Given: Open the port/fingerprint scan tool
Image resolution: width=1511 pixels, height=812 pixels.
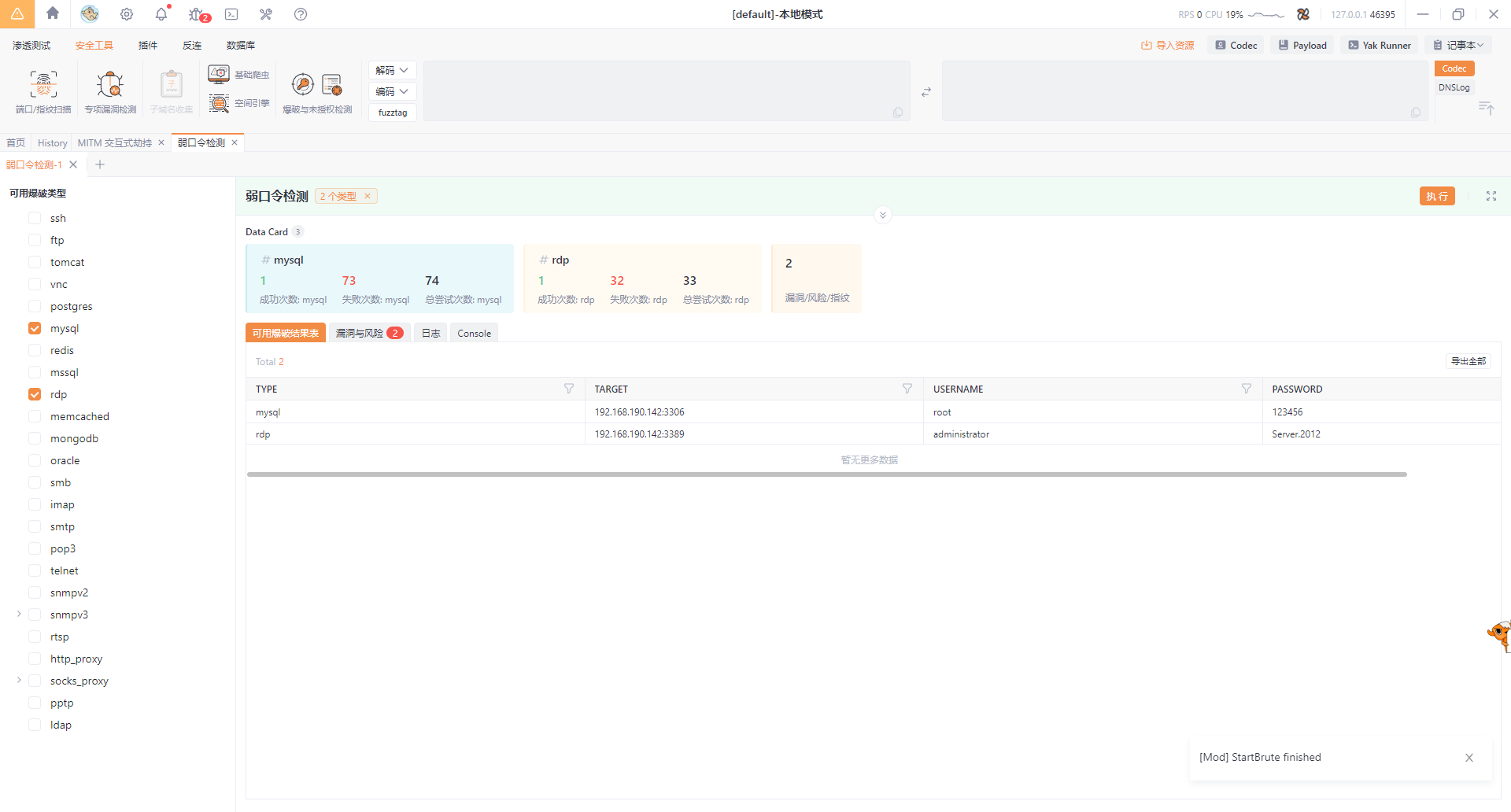Looking at the screenshot, I should pyautogui.click(x=43, y=91).
